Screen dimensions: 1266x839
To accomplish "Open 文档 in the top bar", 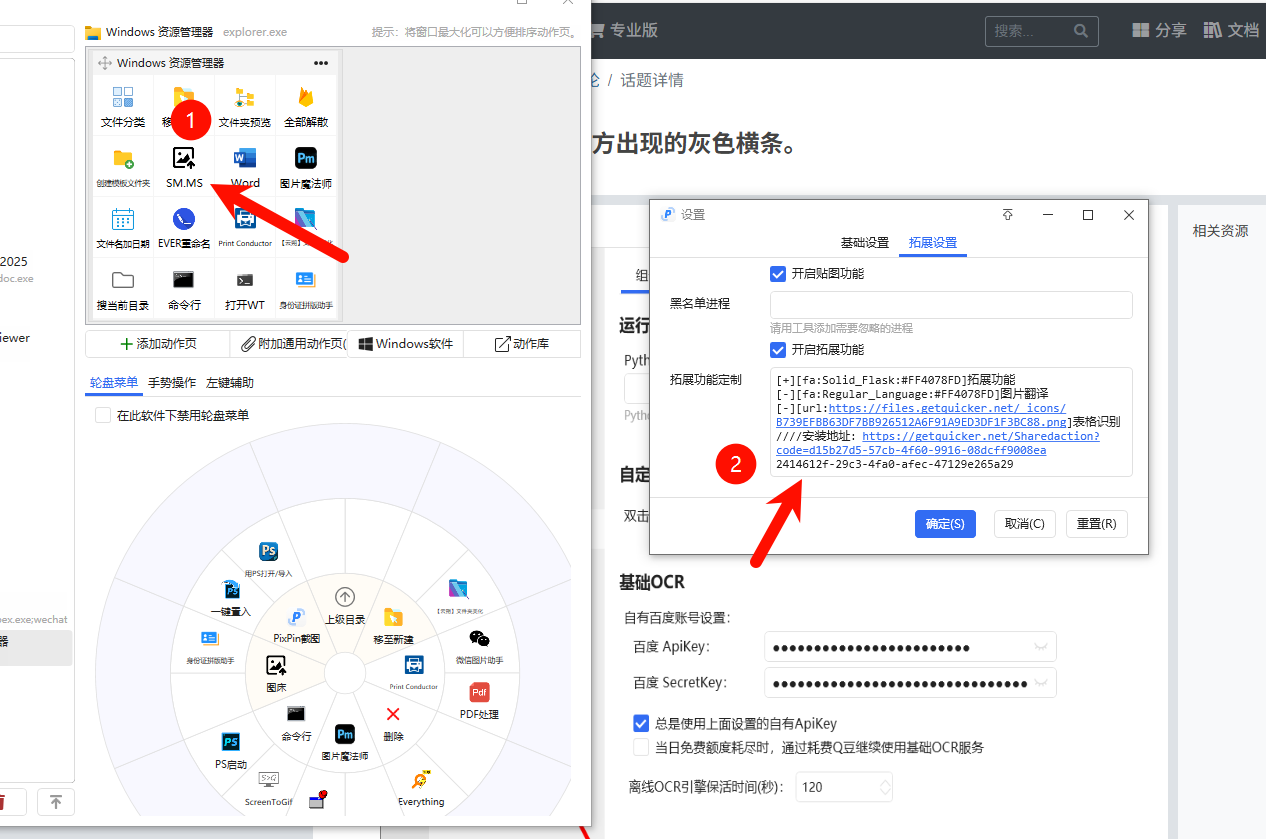I will 1231,31.
